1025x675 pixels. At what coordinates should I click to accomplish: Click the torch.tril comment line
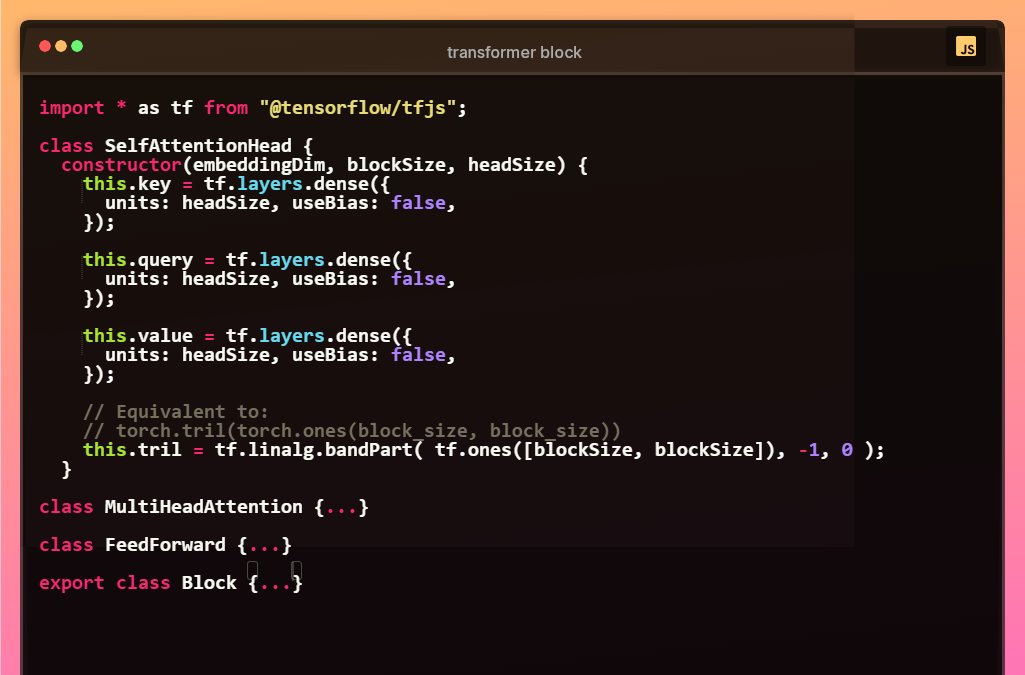click(x=352, y=431)
